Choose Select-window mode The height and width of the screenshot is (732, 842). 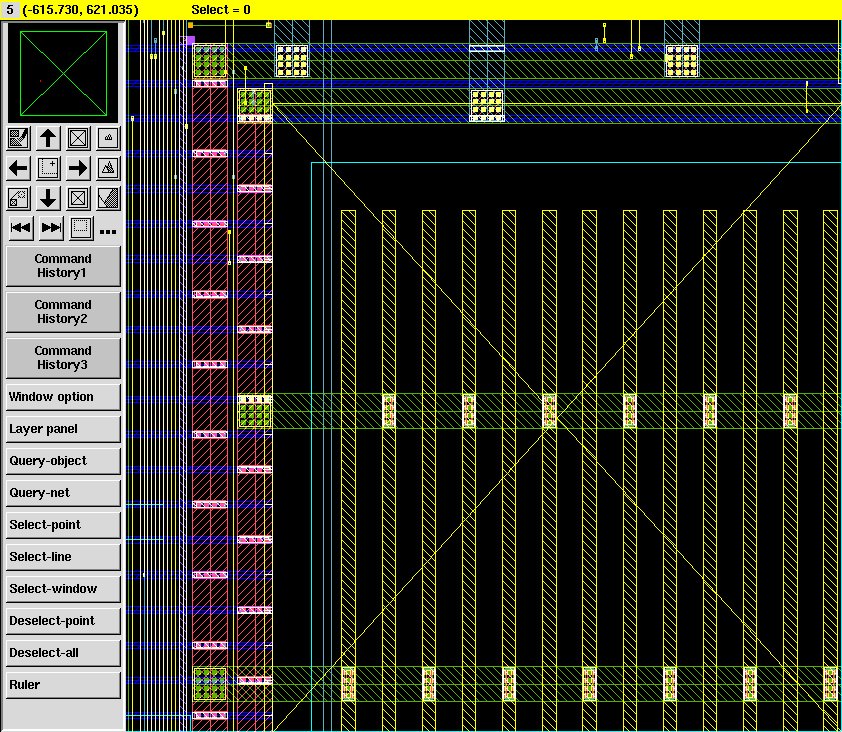(63, 589)
